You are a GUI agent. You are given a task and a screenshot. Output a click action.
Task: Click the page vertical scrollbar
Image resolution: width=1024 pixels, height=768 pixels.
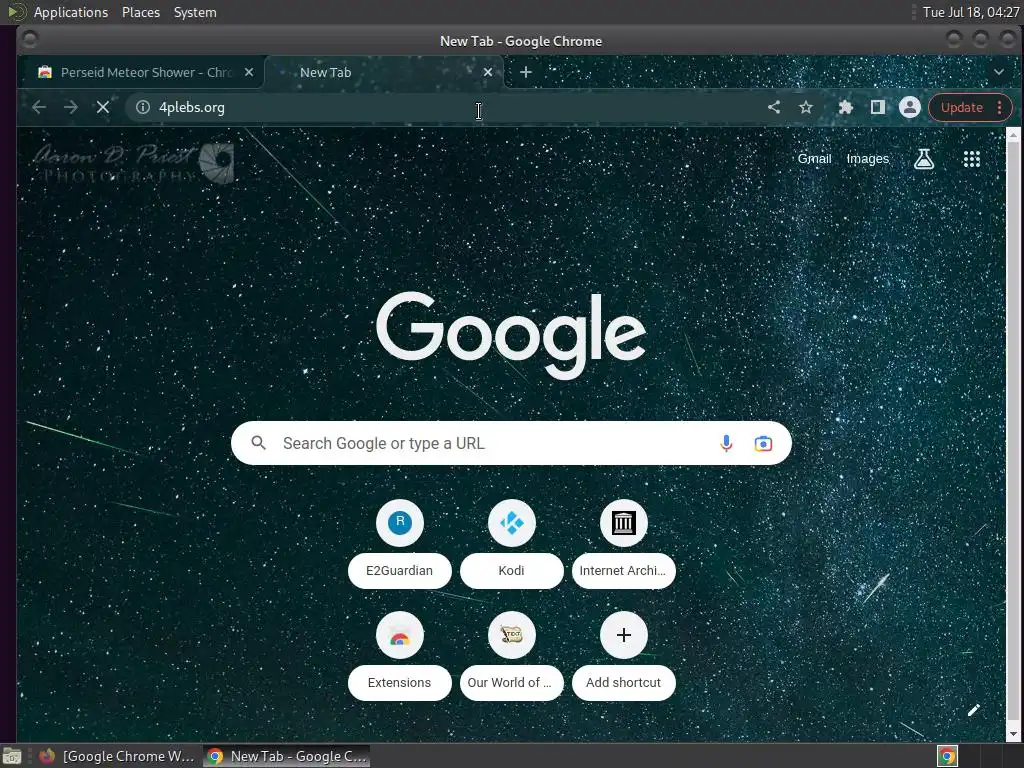pos(1013,434)
